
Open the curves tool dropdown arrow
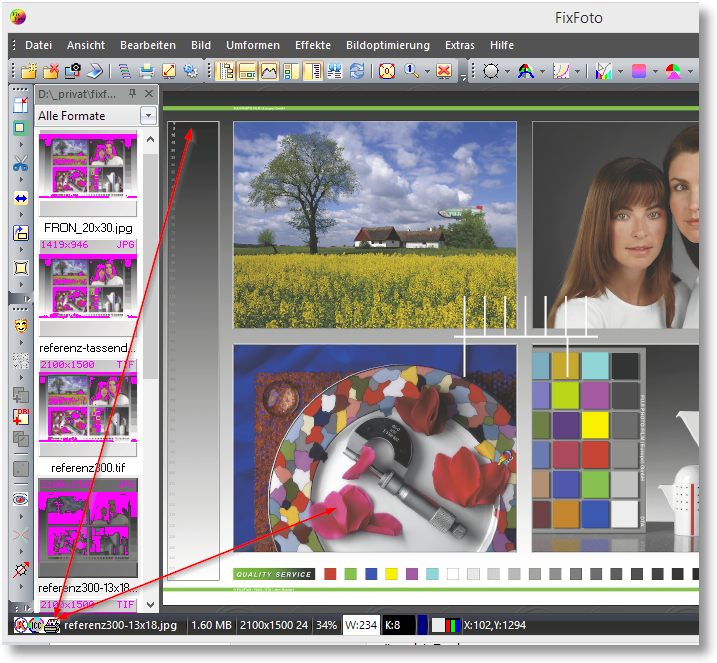tap(577, 71)
